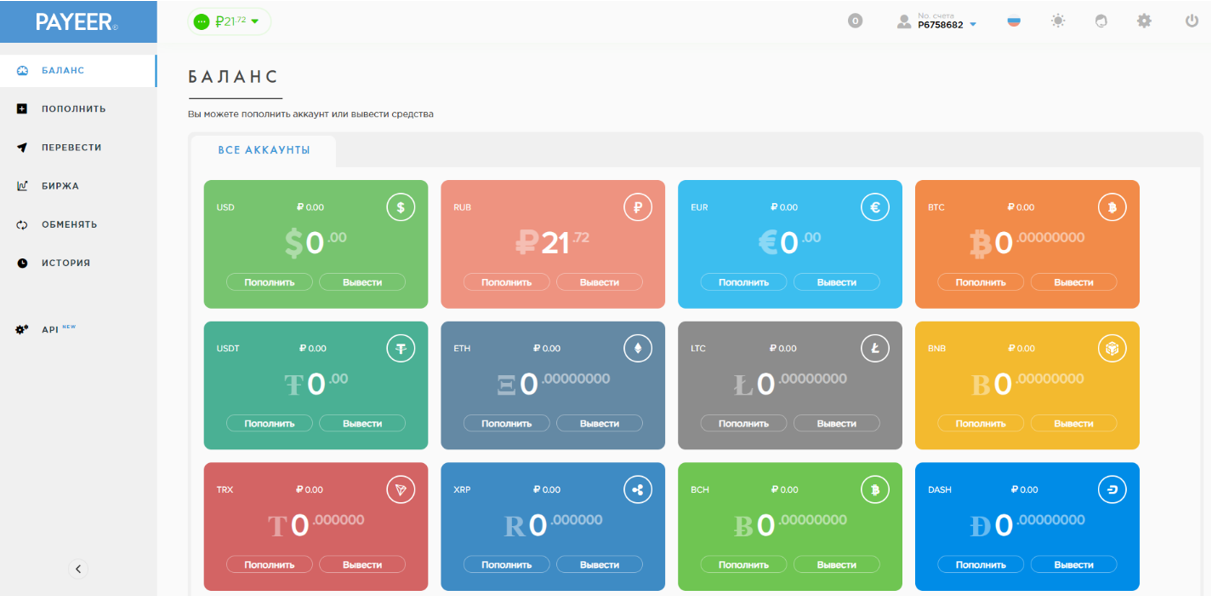Click the dash icon on DASH card
The height and width of the screenshot is (603, 1211).
point(1112,489)
